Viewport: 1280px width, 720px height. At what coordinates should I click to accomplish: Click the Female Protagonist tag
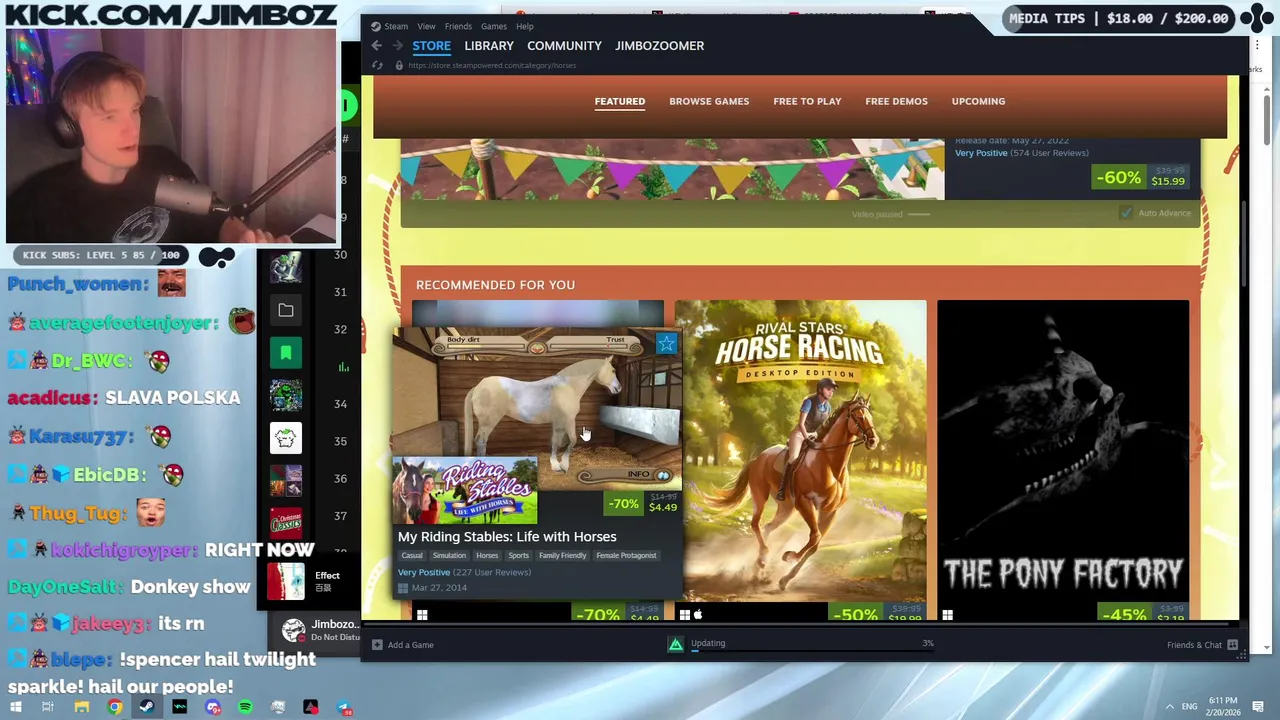[626, 556]
